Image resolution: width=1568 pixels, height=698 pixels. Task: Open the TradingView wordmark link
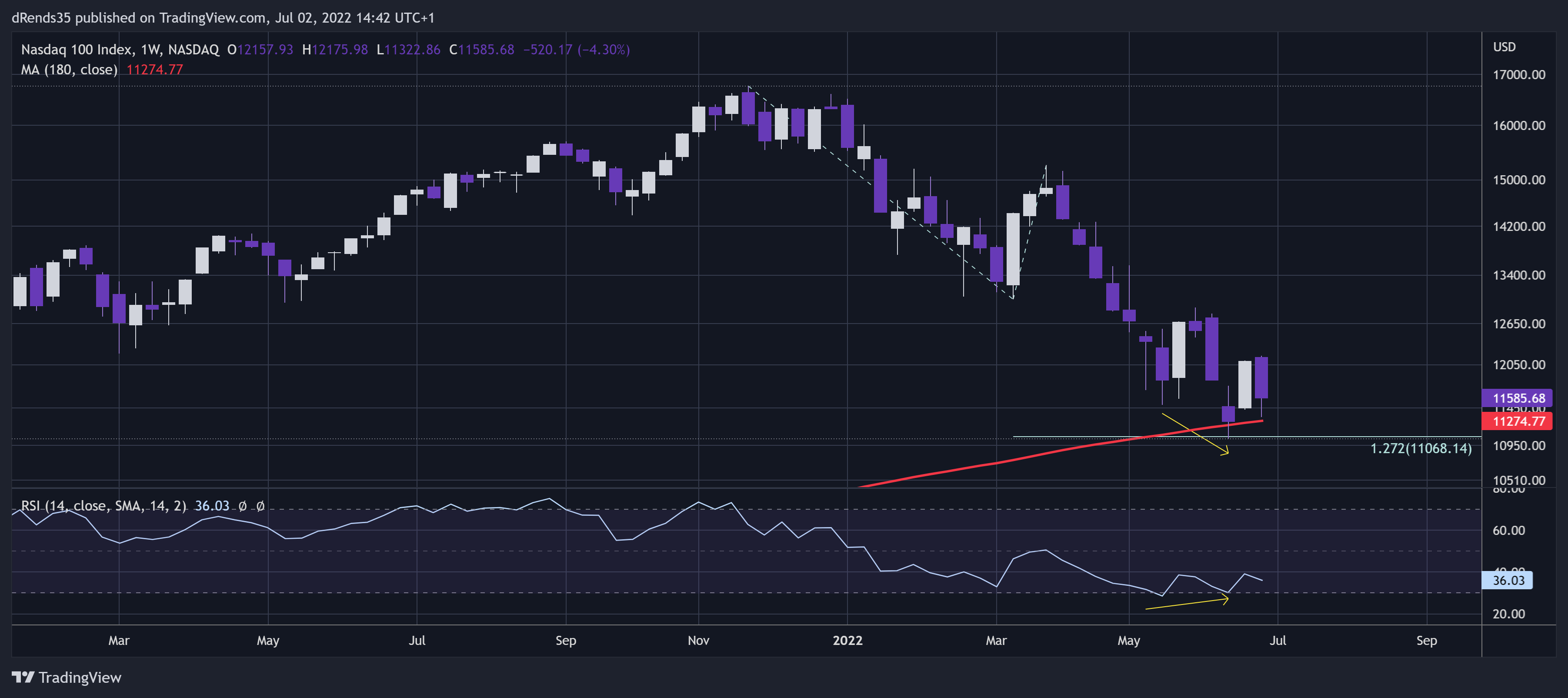pos(80,677)
